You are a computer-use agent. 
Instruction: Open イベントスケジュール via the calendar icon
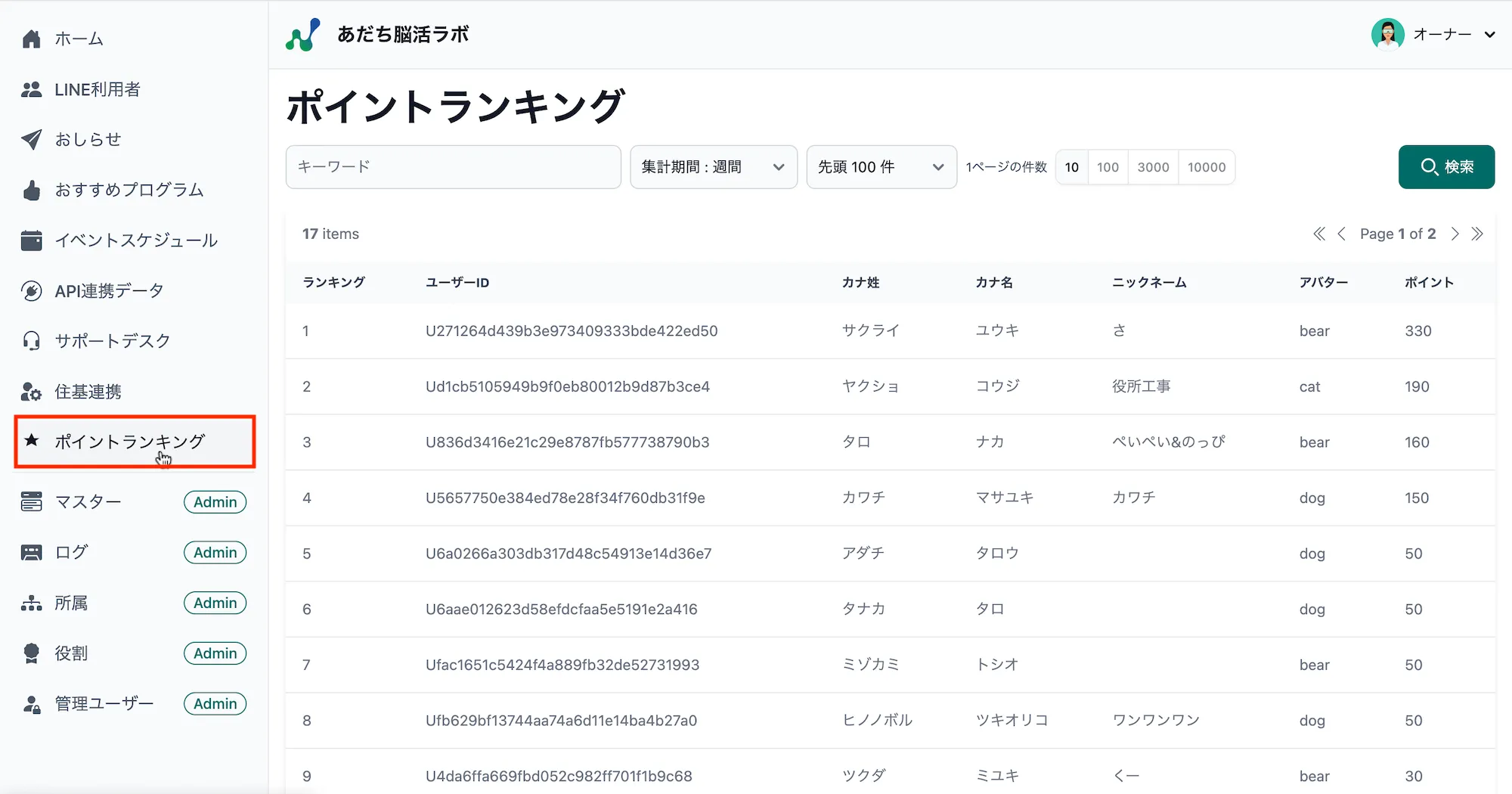coord(31,240)
